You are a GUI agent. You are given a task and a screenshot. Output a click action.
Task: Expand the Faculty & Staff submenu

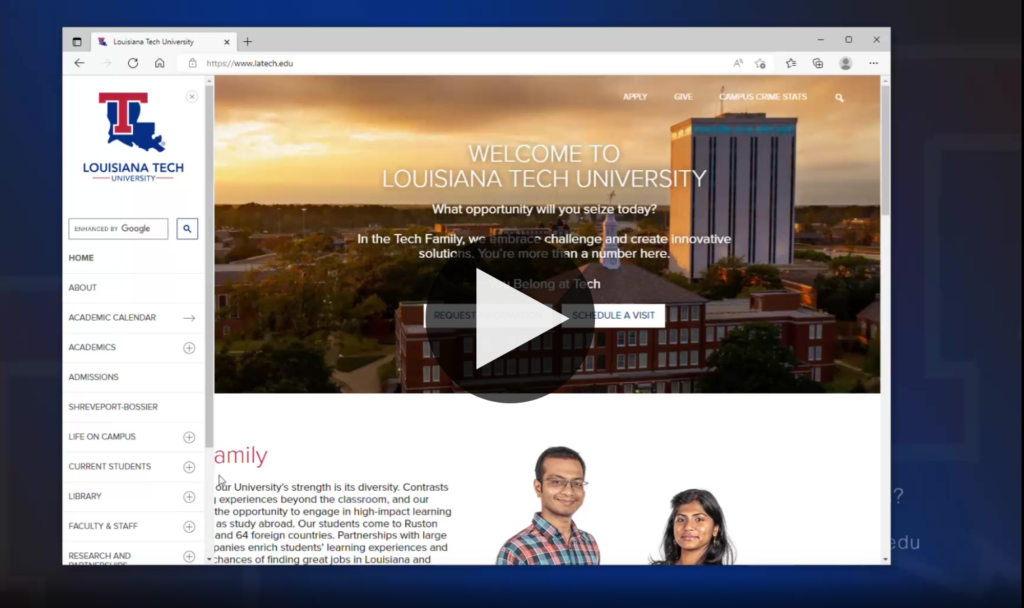189,527
